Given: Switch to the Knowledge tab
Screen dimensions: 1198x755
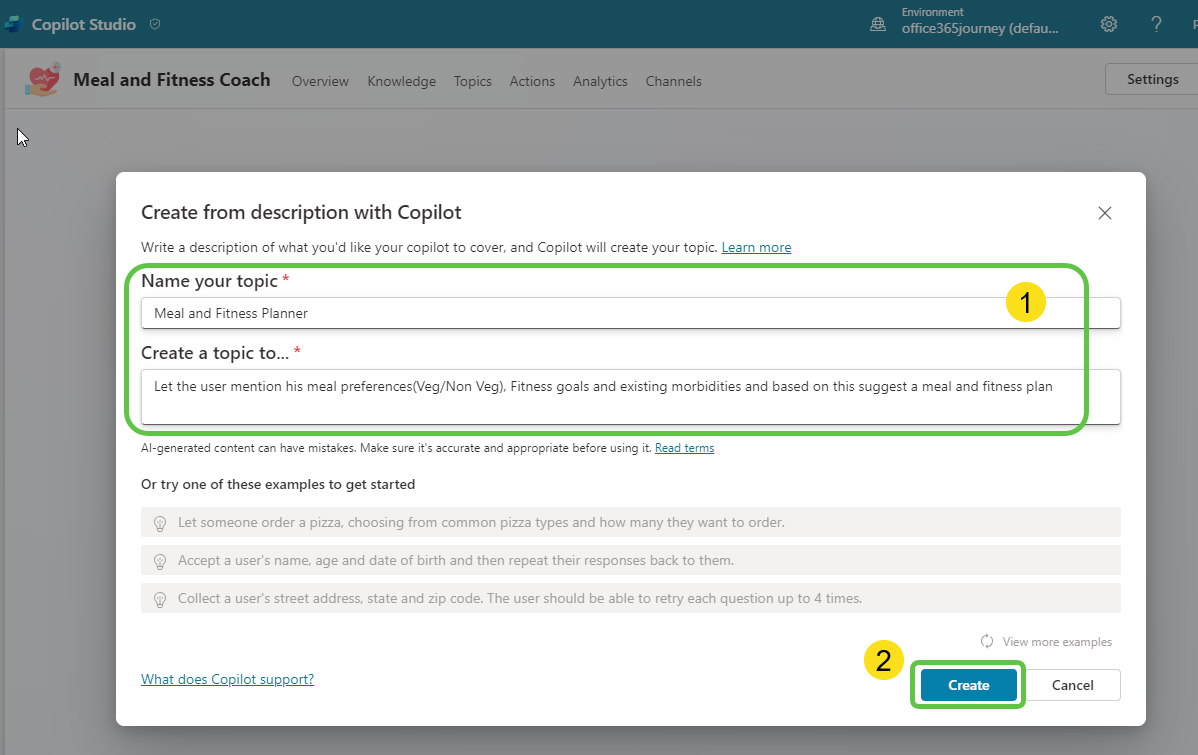Looking at the screenshot, I should (x=401, y=81).
